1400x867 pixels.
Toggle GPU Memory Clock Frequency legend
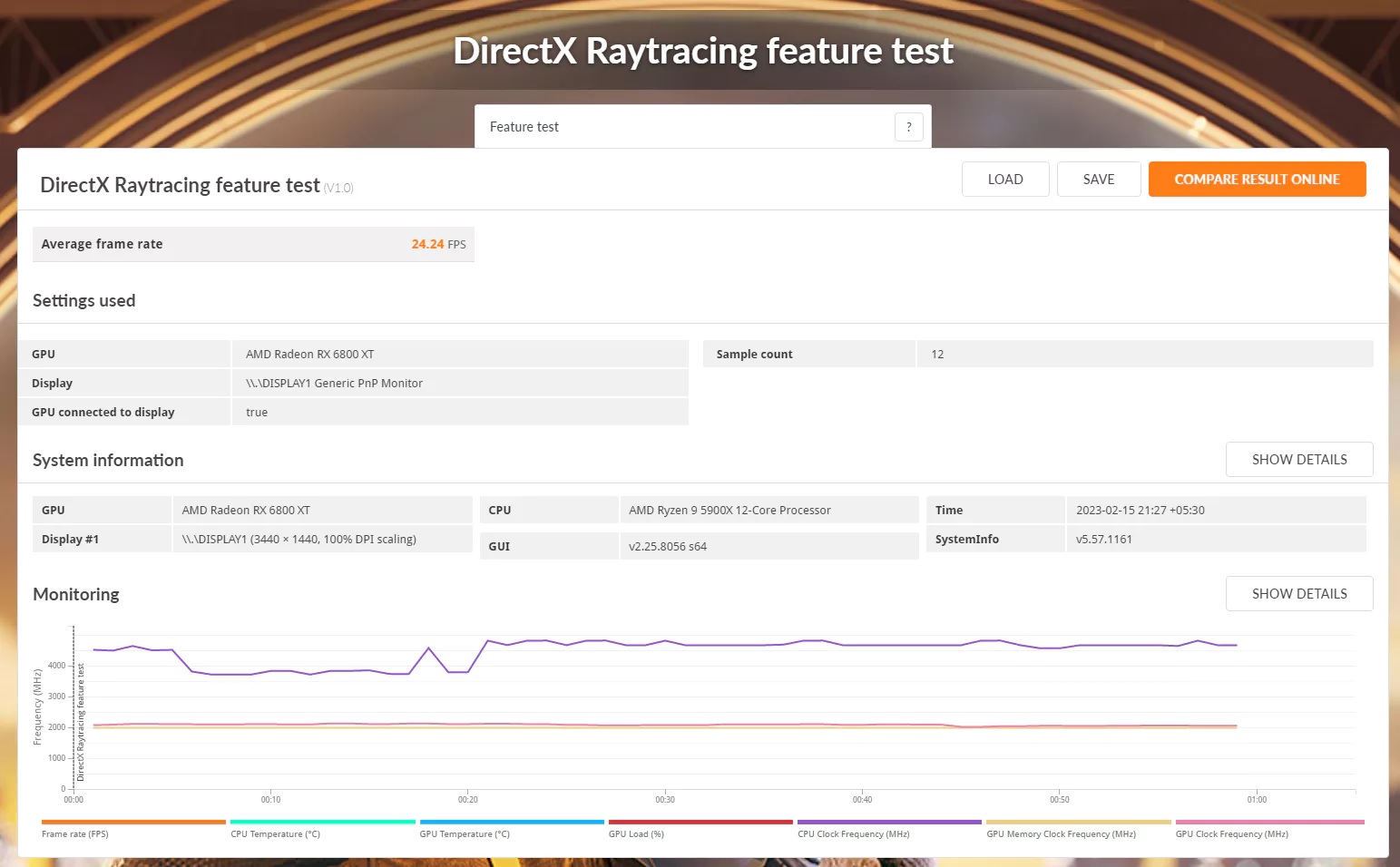[x=1061, y=833]
